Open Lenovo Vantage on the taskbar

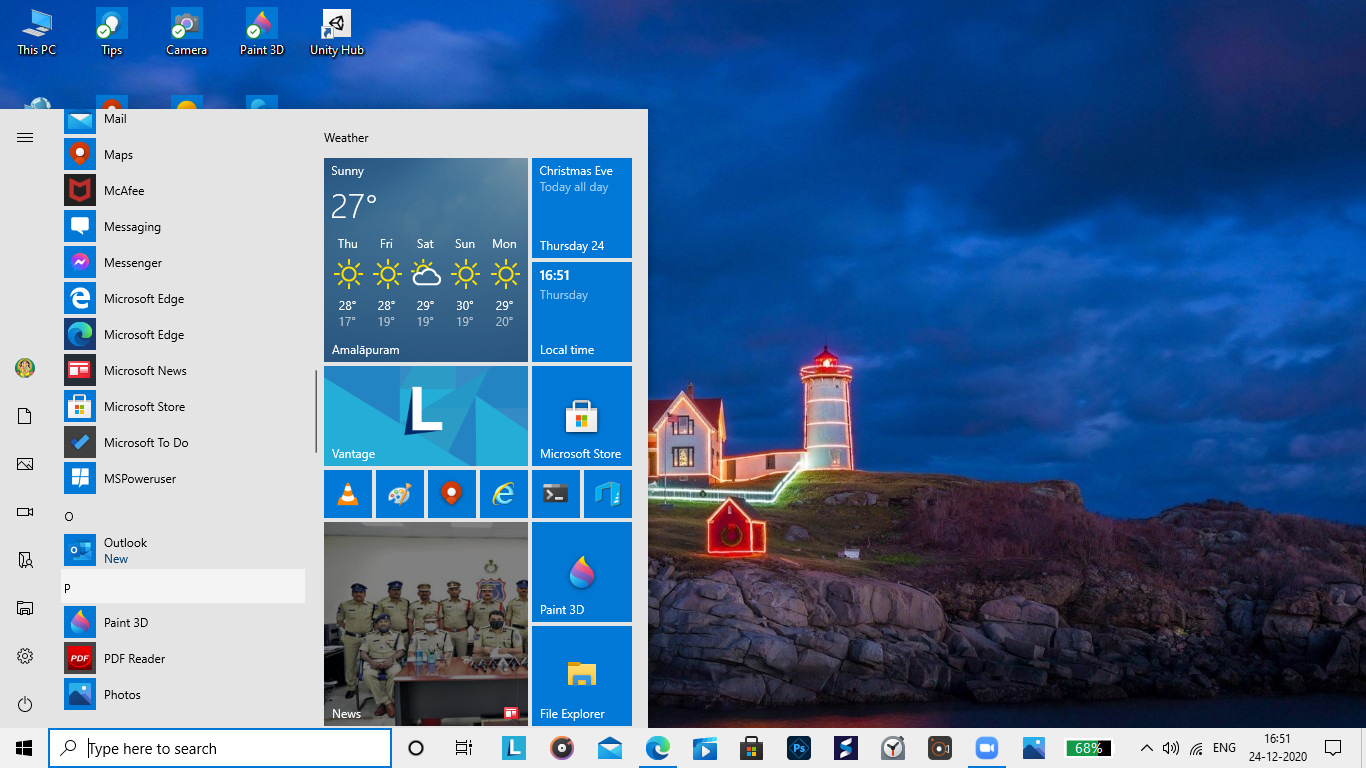coord(514,748)
